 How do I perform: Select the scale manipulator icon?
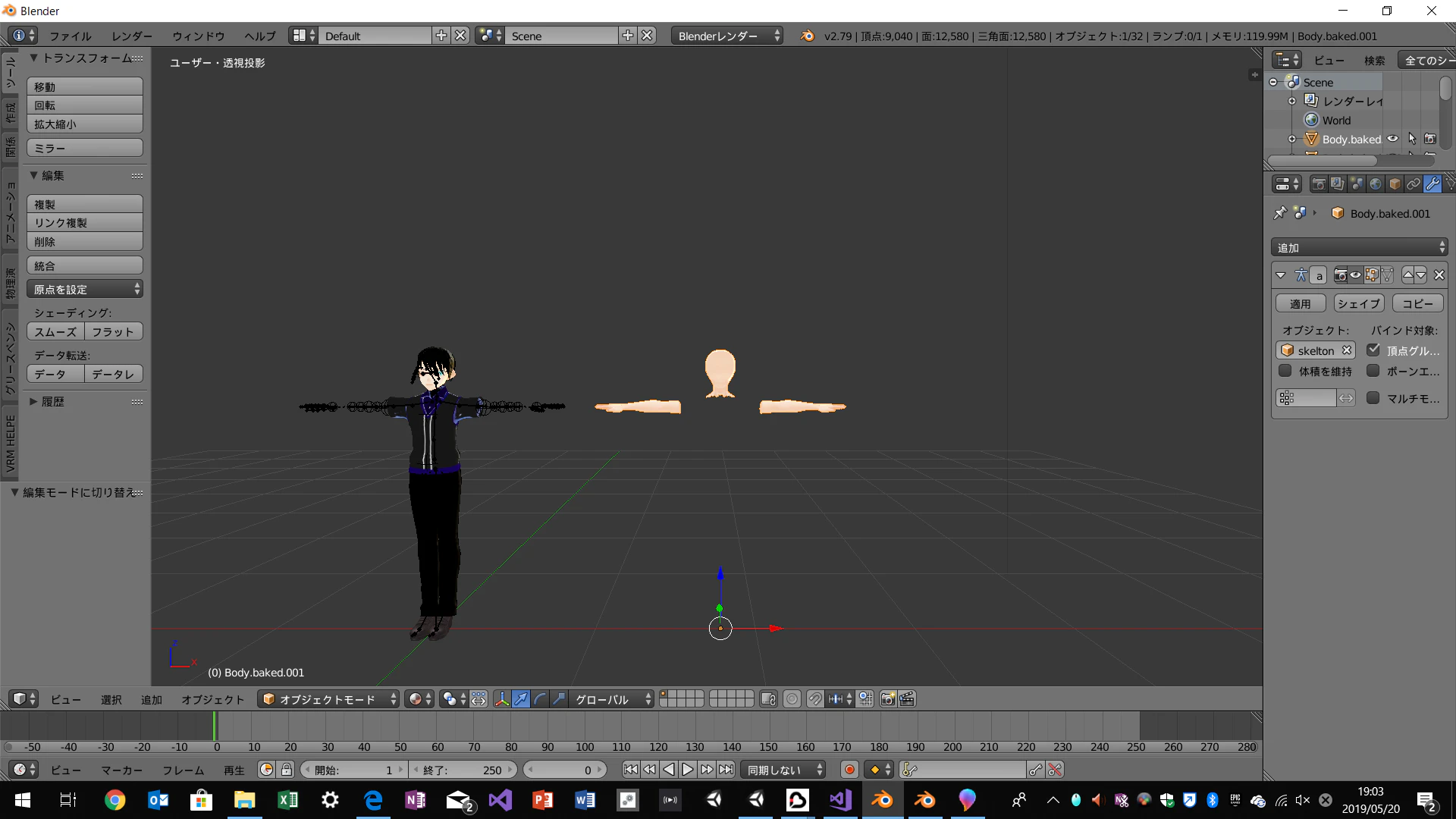(559, 699)
